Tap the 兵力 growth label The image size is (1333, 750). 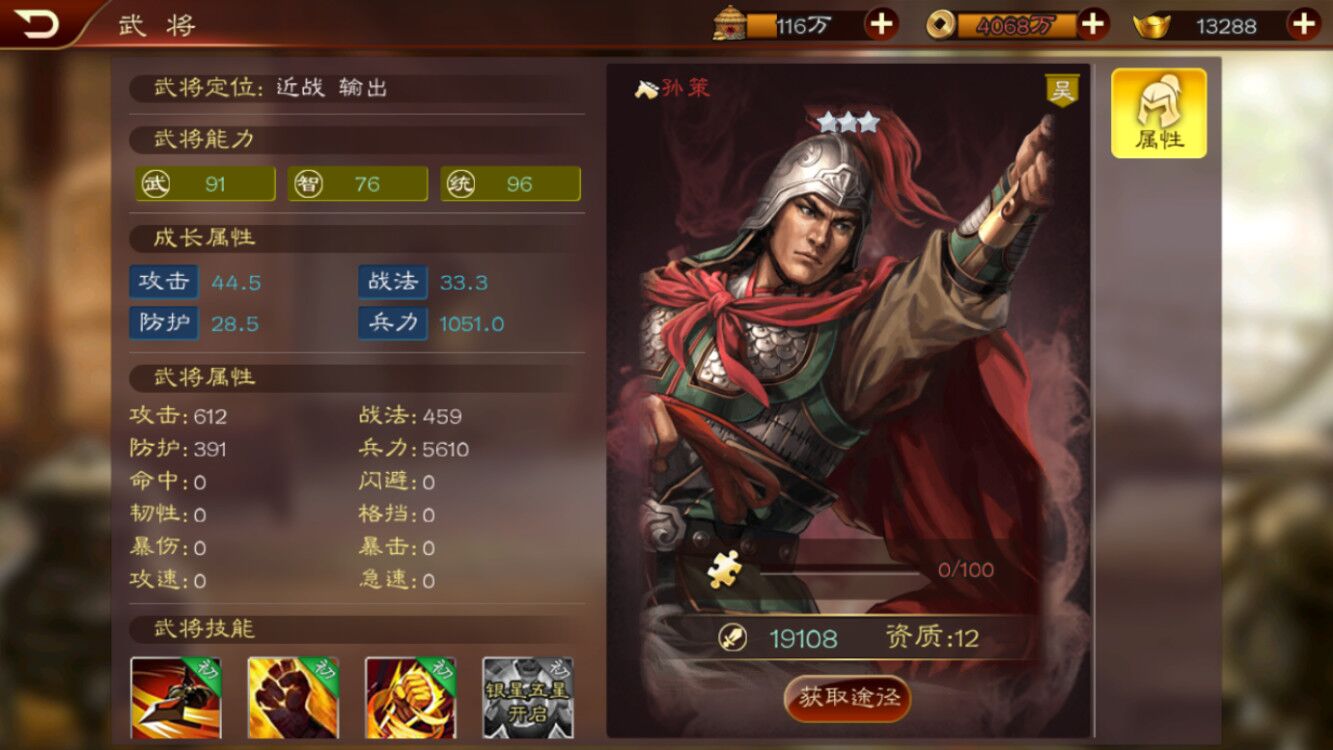pos(393,323)
